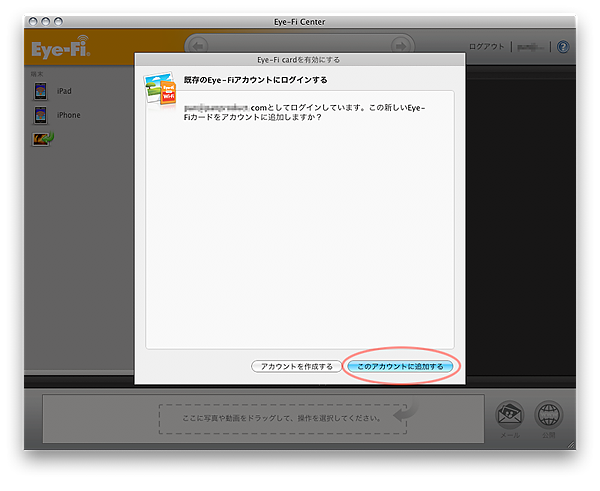Viewport: 600px width, 491px height.
Task: Zoom the Eye-Fi Center window
Action: point(58,21)
